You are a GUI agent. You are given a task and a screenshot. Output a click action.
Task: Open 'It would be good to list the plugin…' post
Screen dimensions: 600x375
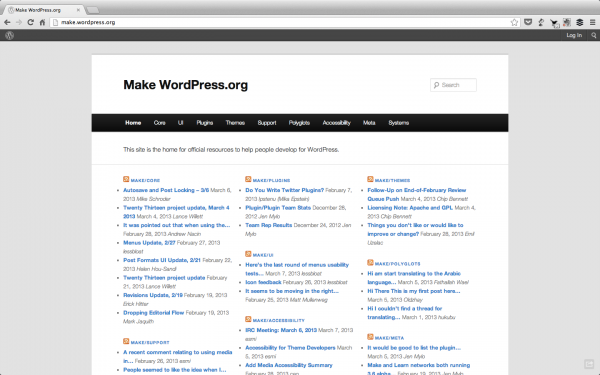point(414,348)
